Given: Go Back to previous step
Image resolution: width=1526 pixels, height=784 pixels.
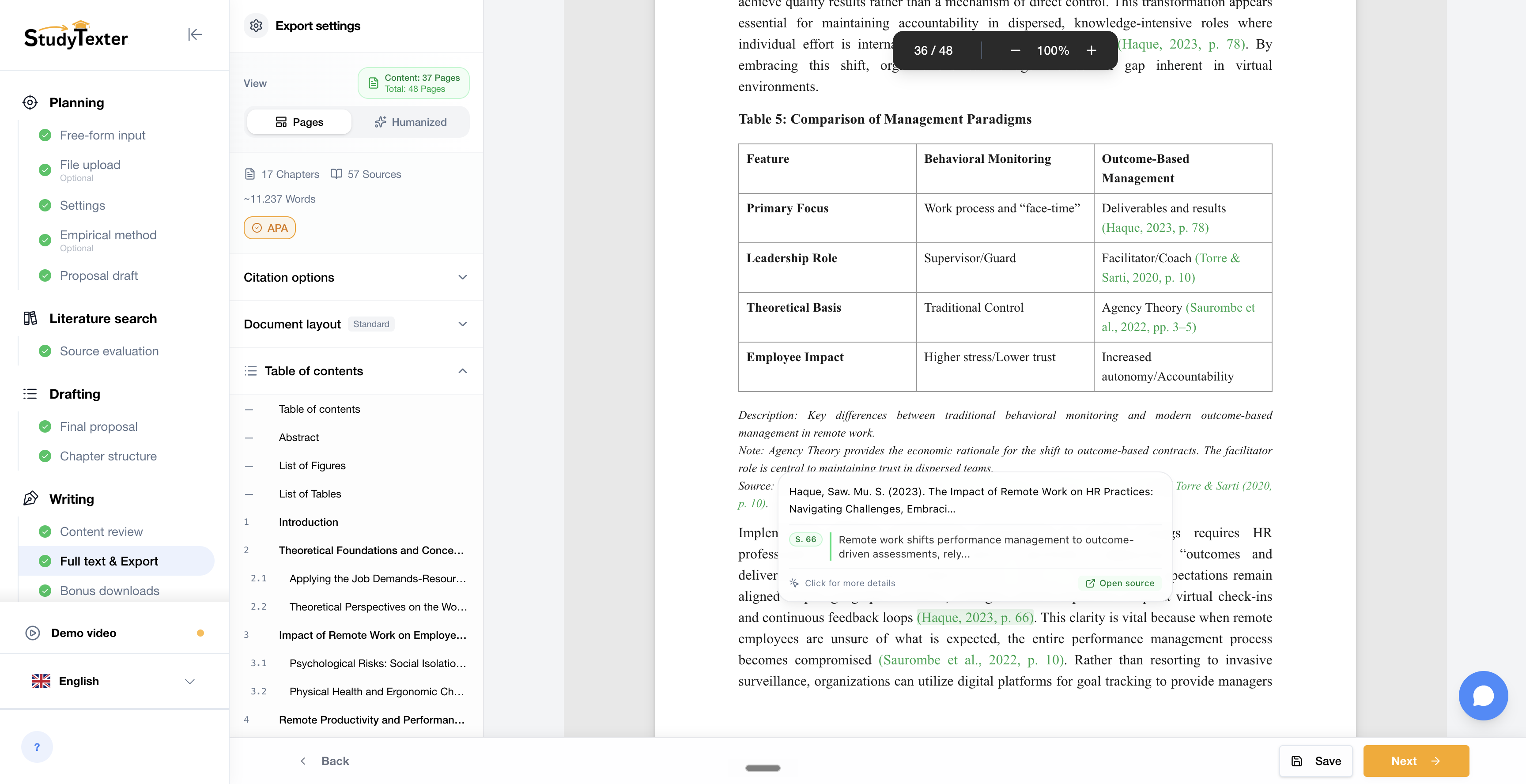Looking at the screenshot, I should pos(324,761).
